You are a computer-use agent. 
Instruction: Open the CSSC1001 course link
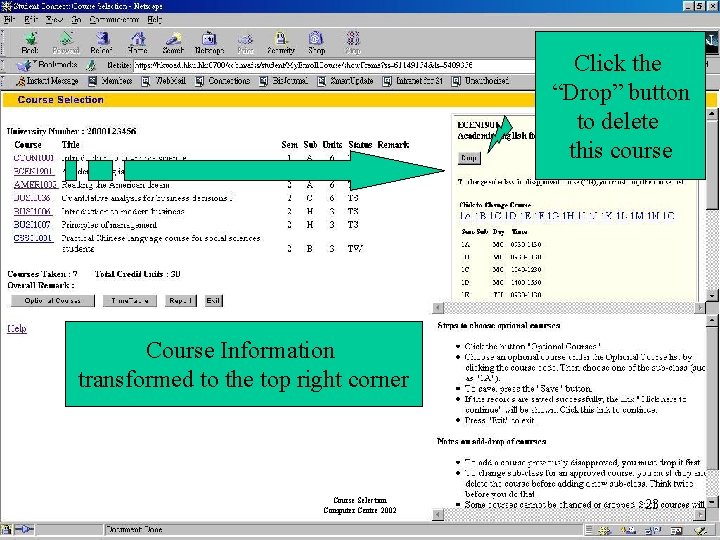[x=34, y=238]
